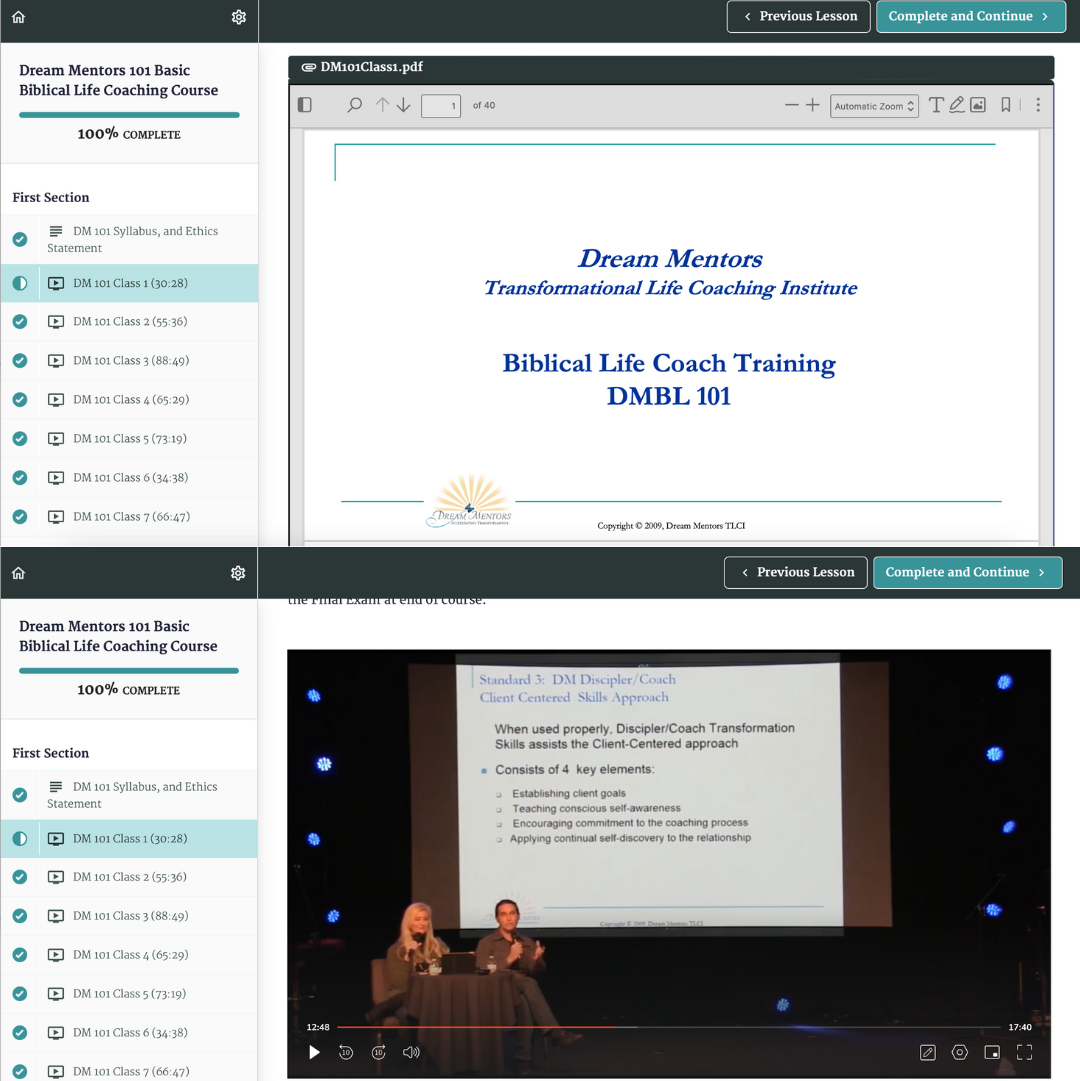1080x1081 pixels.
Task: Zoom in the PDF with plus icon
Action: pyautogui.click(x=813, y=105)
